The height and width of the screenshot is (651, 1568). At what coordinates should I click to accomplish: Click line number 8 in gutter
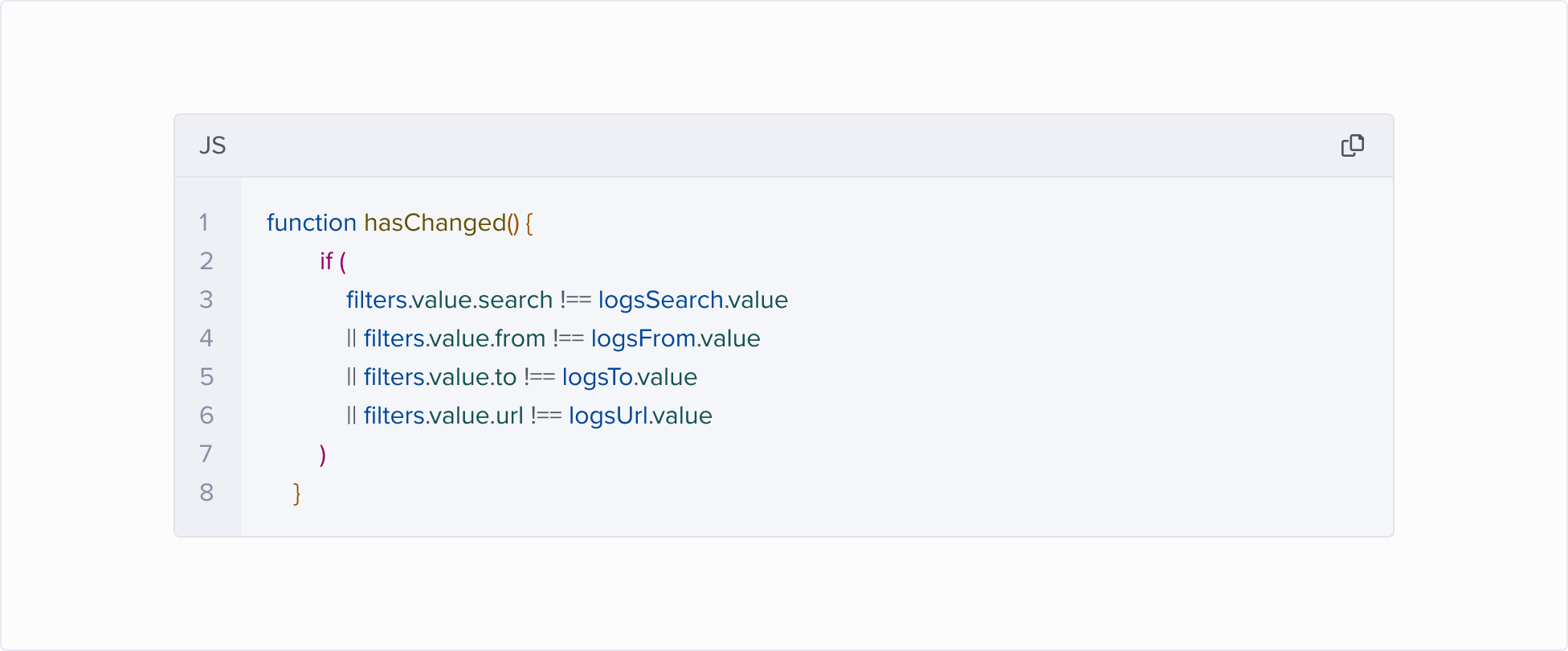(x=206, y=493)
